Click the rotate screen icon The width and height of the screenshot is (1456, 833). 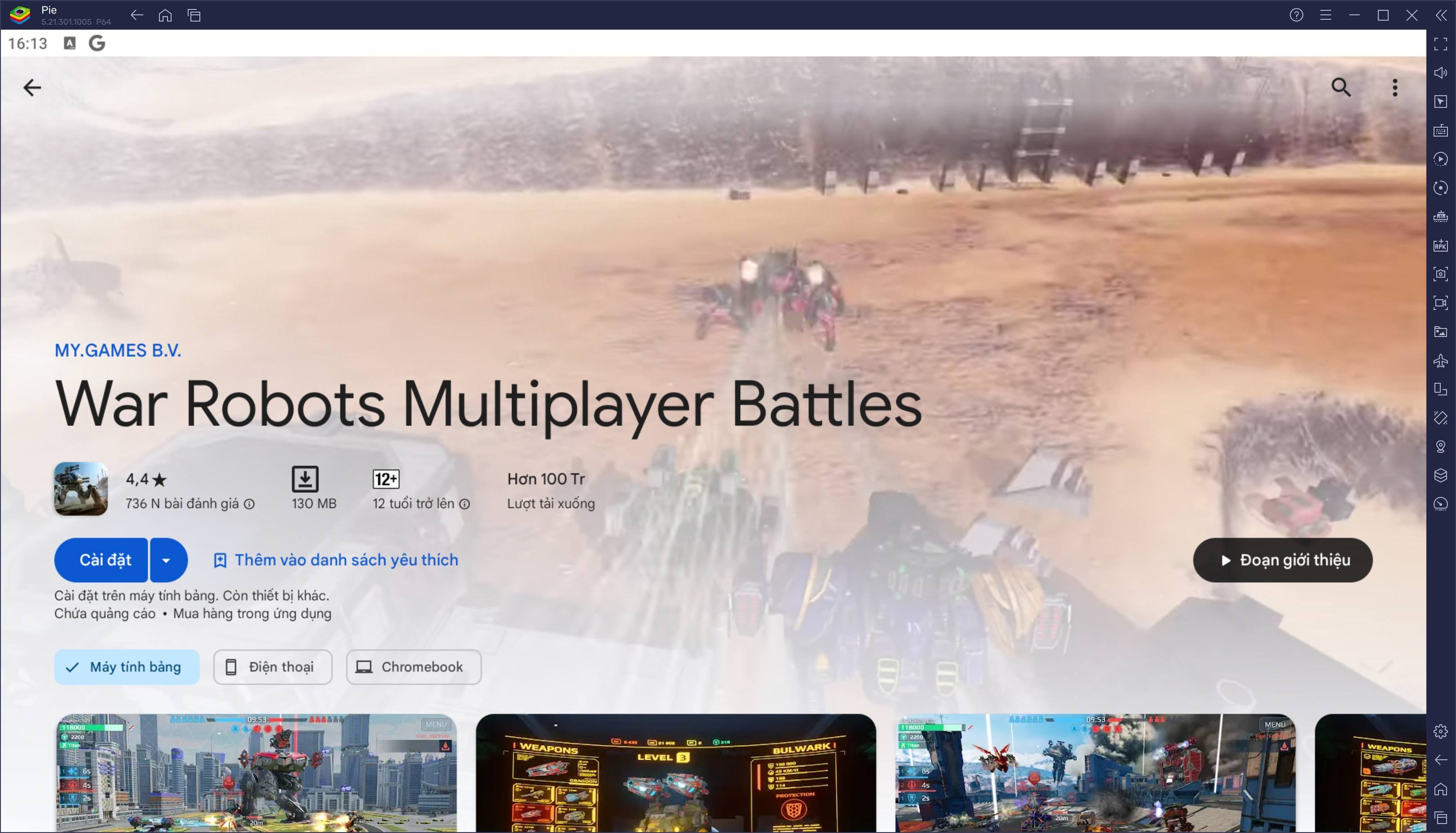(x=1441, y=389)
